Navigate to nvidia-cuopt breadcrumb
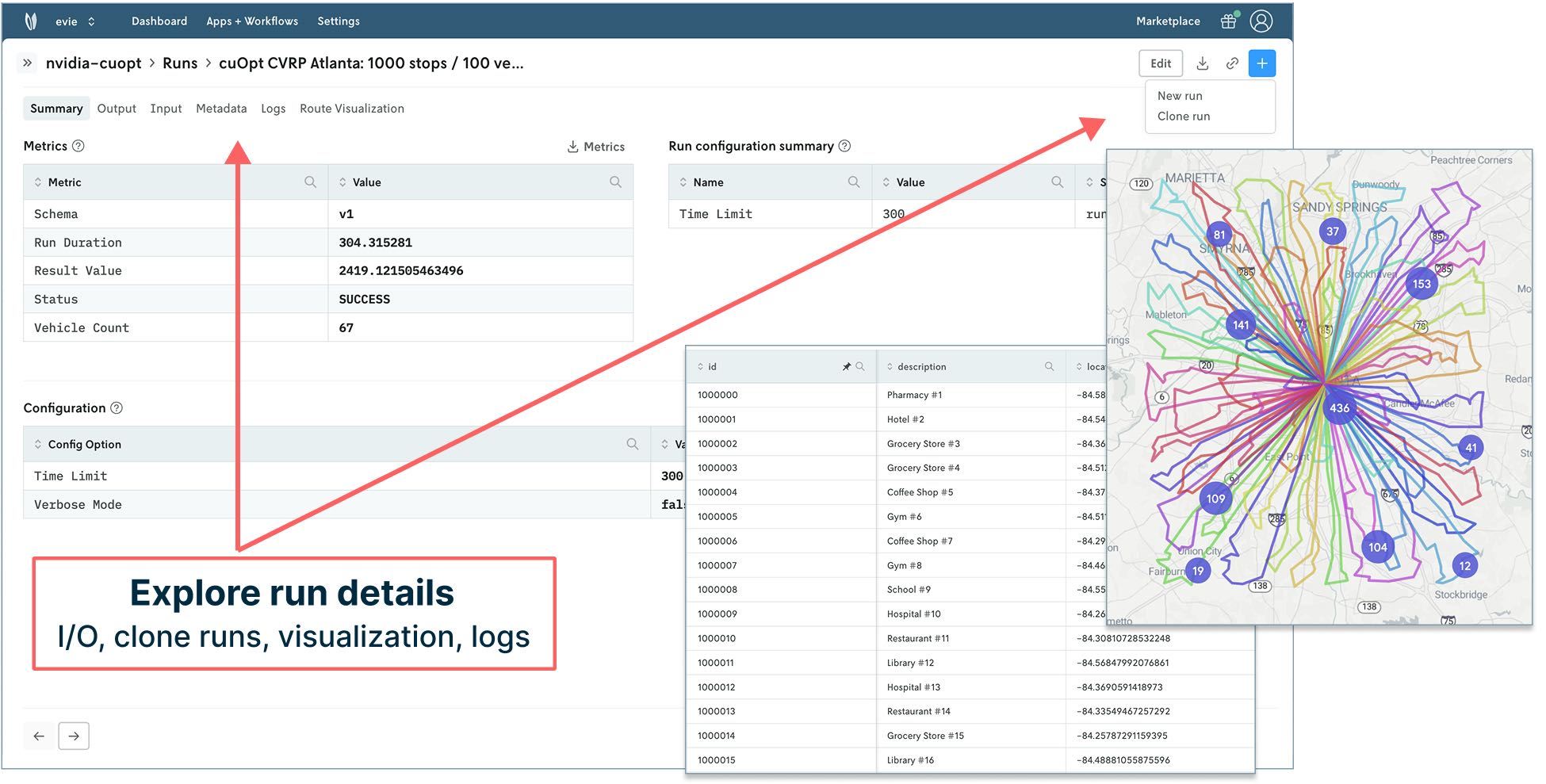This screenshot has width=1546, height=784. point(94,63)
